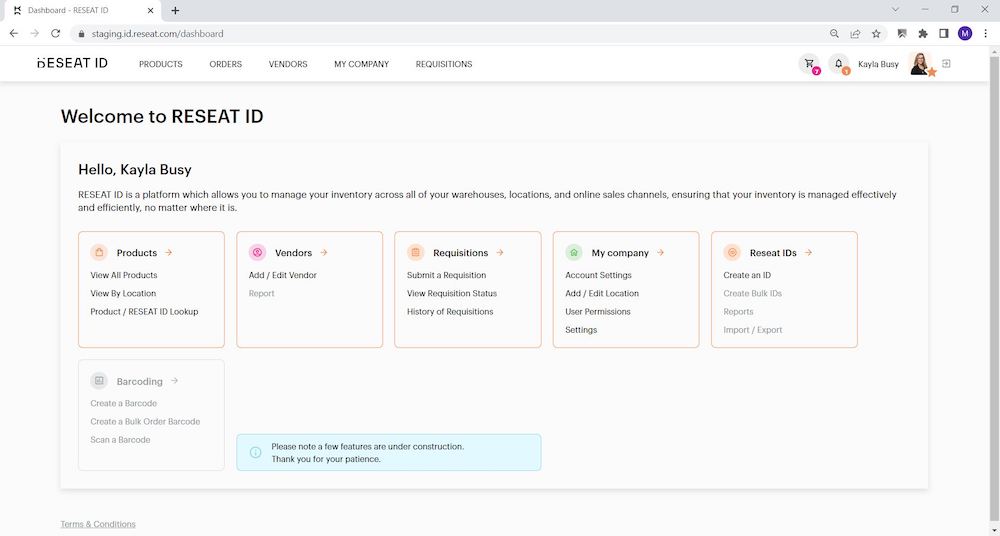1000x536 pixels.
Task: Click Report under Vendors
Action: point(261,294)
